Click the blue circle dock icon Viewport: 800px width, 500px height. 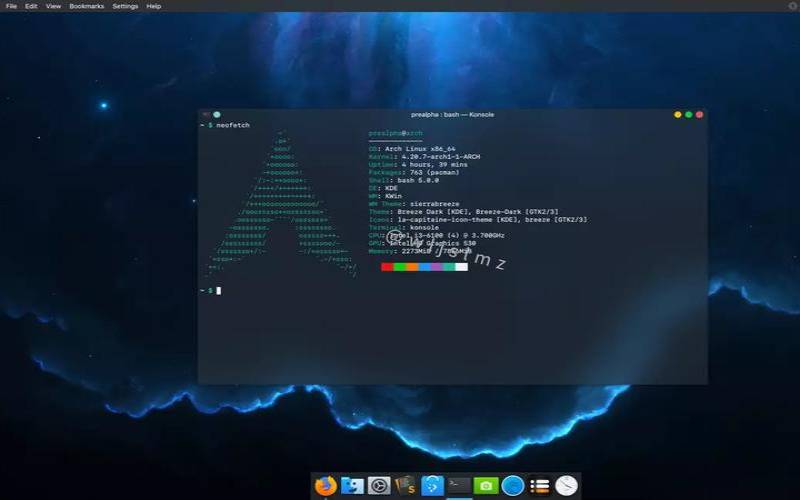513,485
